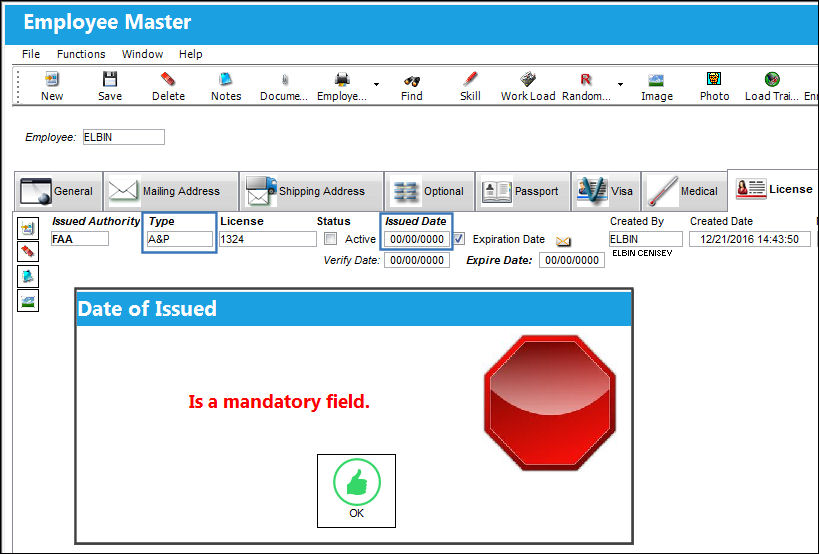Click the Expire Date field
This screenshot has height=554, width=819.
click(x=572, y=260)
